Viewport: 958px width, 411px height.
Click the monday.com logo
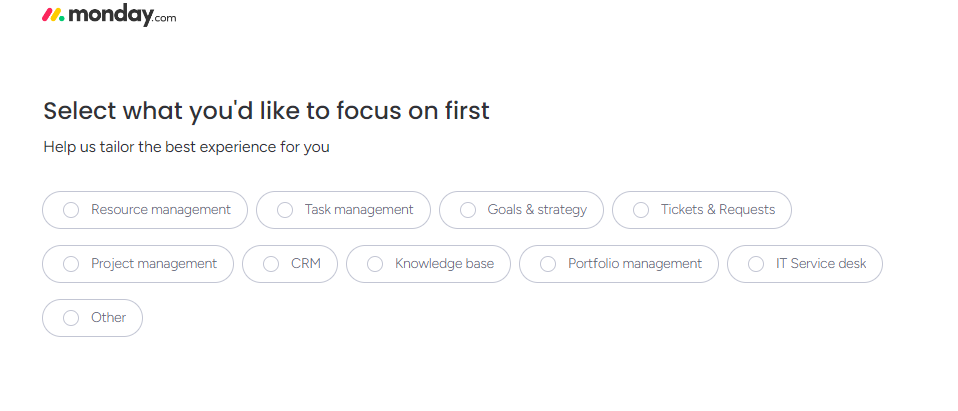pyautogui.click(x=109, y=16)
